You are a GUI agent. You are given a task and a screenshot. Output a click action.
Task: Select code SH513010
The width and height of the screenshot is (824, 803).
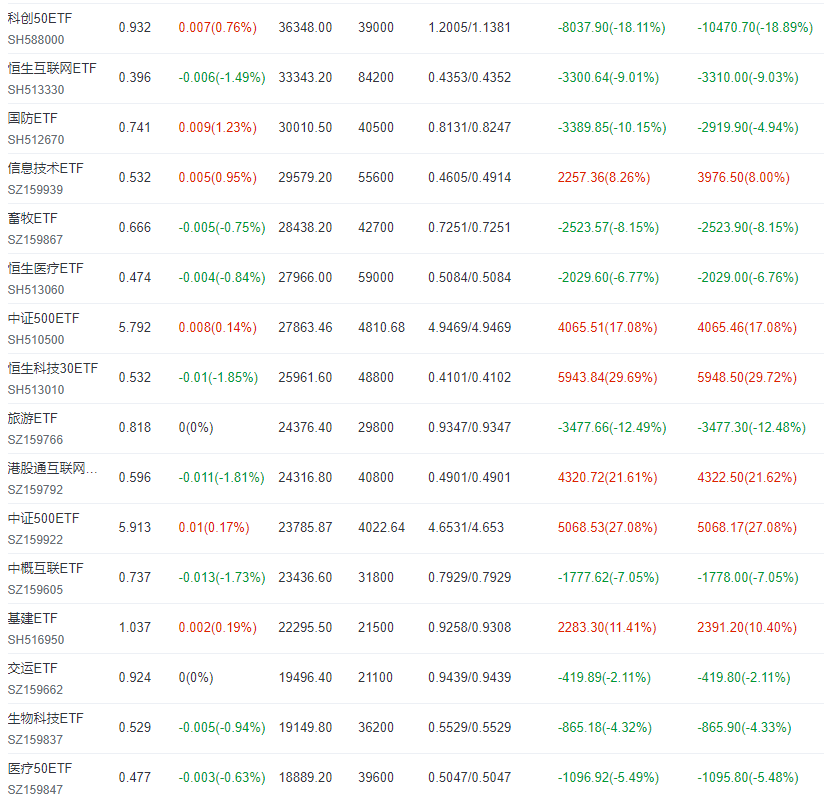click(36, 390)
